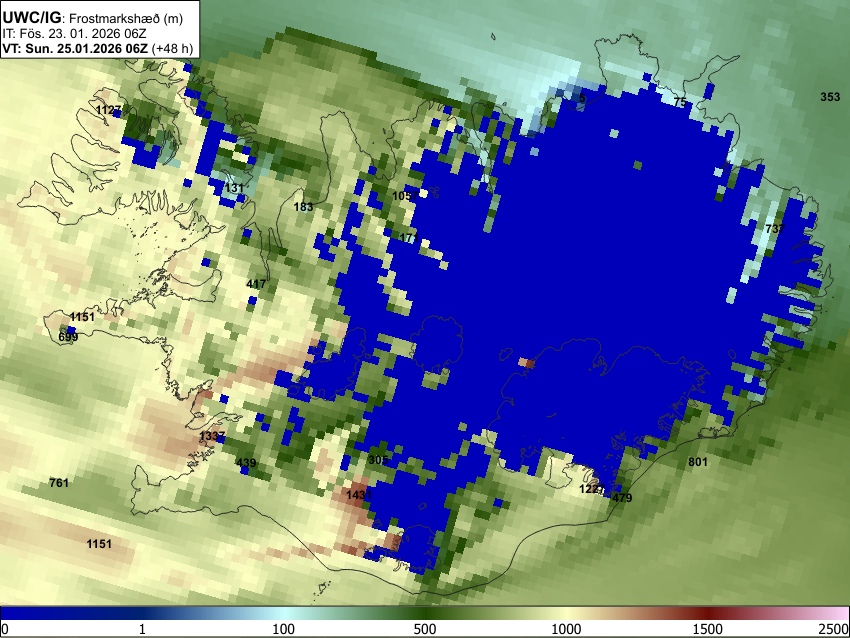Click the 479 map value label
850x638 pixels.
(x=622, y=498)
